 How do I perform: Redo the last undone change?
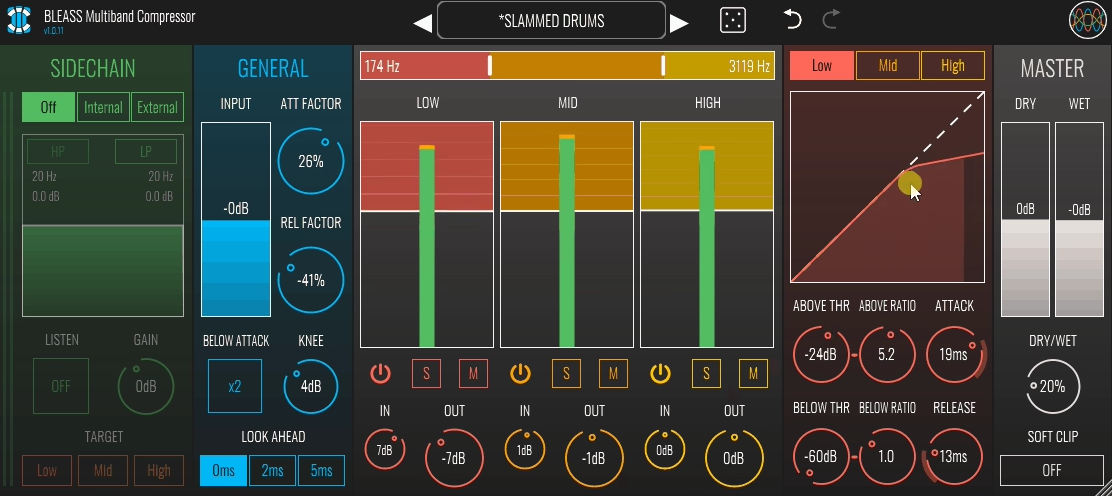click(x=831, y=19)
